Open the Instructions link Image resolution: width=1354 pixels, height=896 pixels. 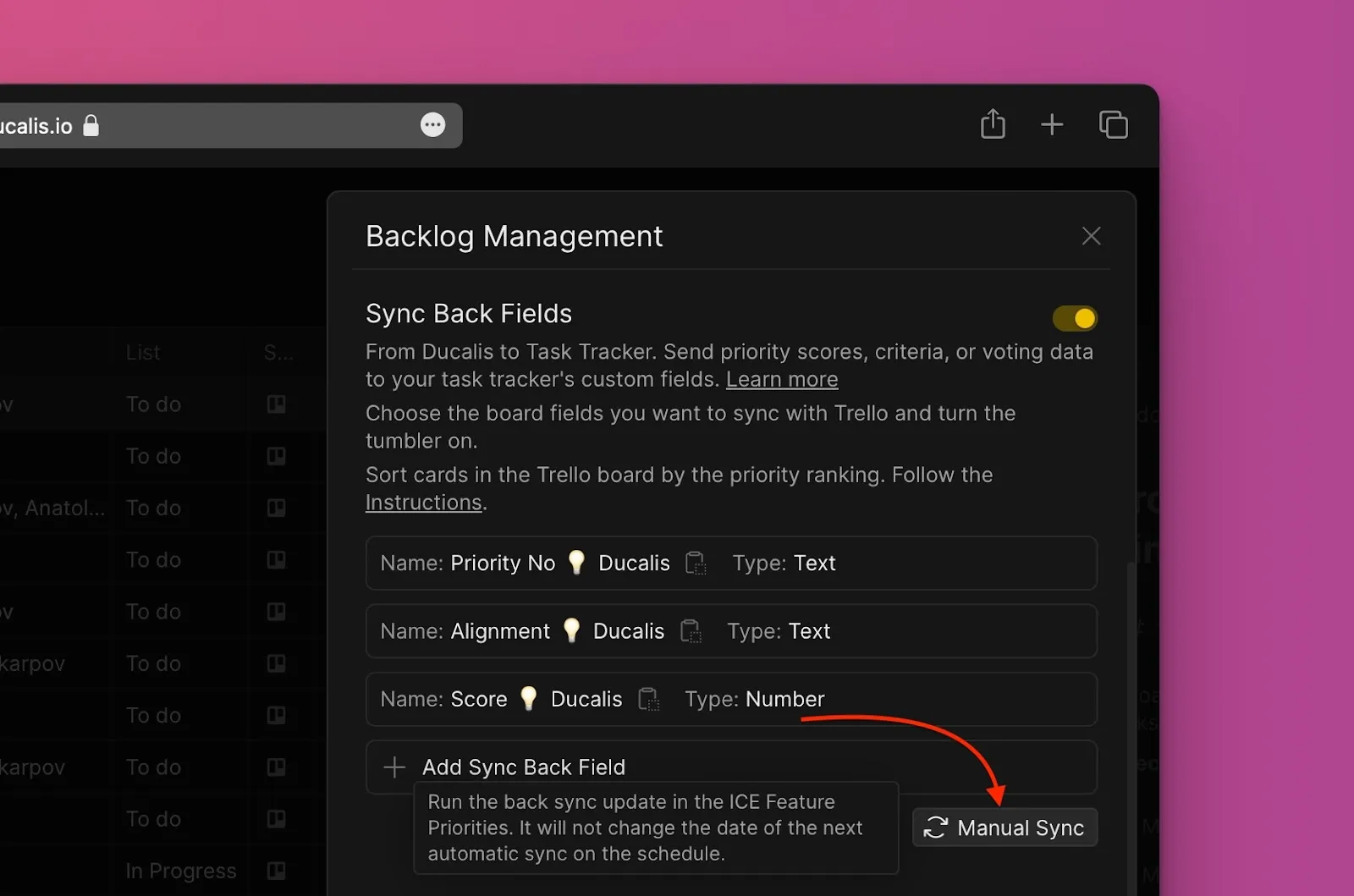point(424,502)
